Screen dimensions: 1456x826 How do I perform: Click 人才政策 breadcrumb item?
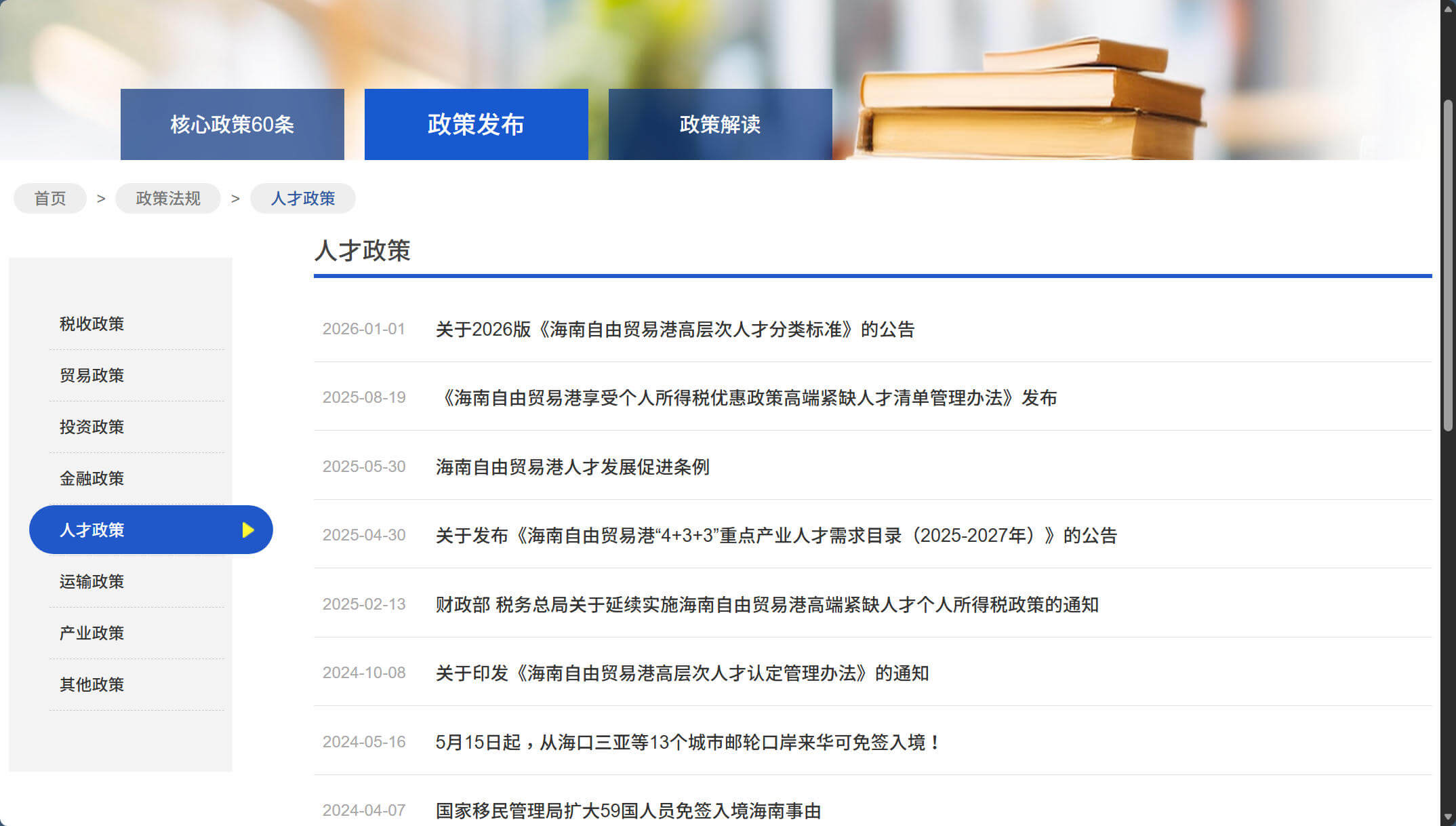[x=303, y=199]
